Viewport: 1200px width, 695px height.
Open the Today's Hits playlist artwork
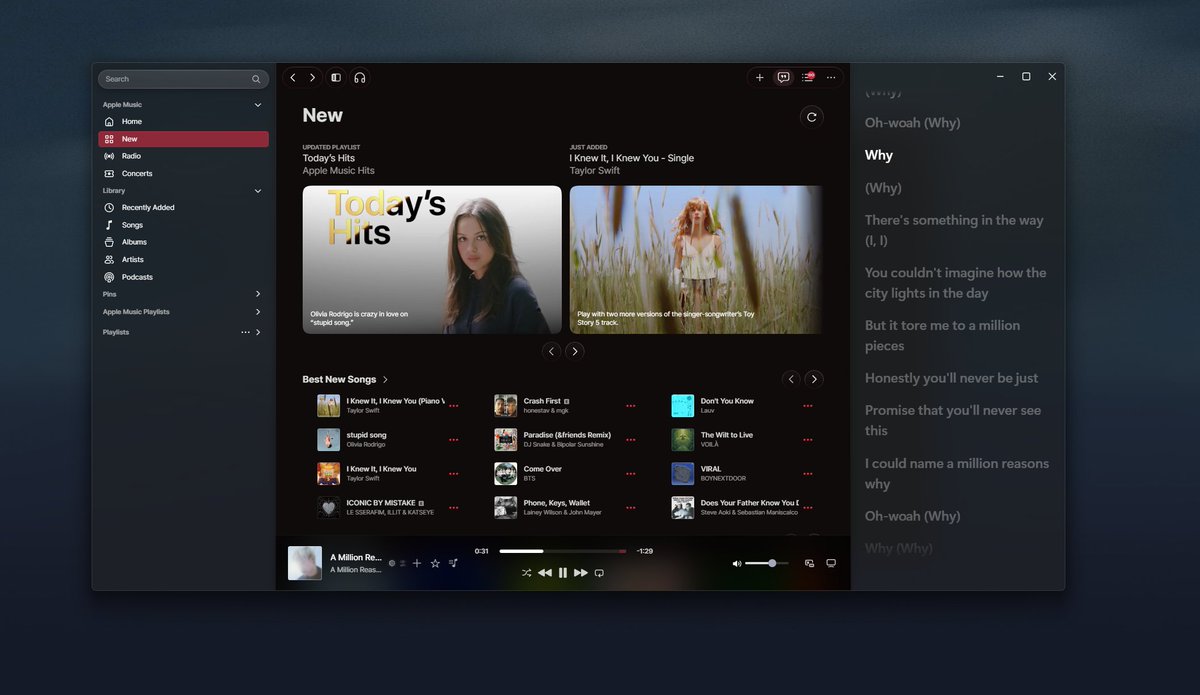432,260
